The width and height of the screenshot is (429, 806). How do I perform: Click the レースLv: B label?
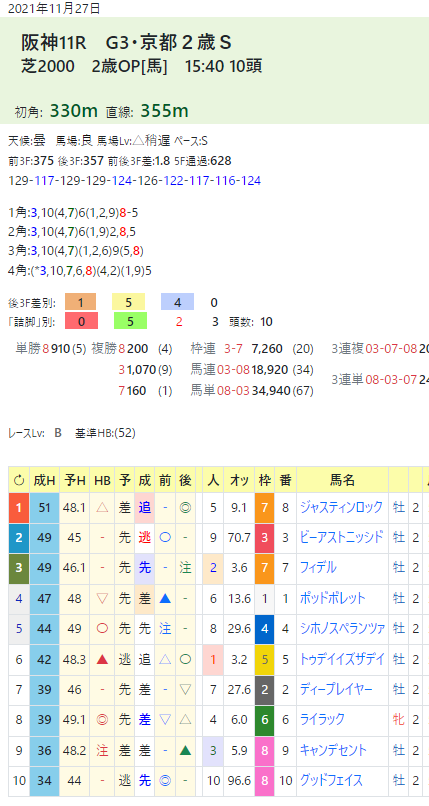35,433
